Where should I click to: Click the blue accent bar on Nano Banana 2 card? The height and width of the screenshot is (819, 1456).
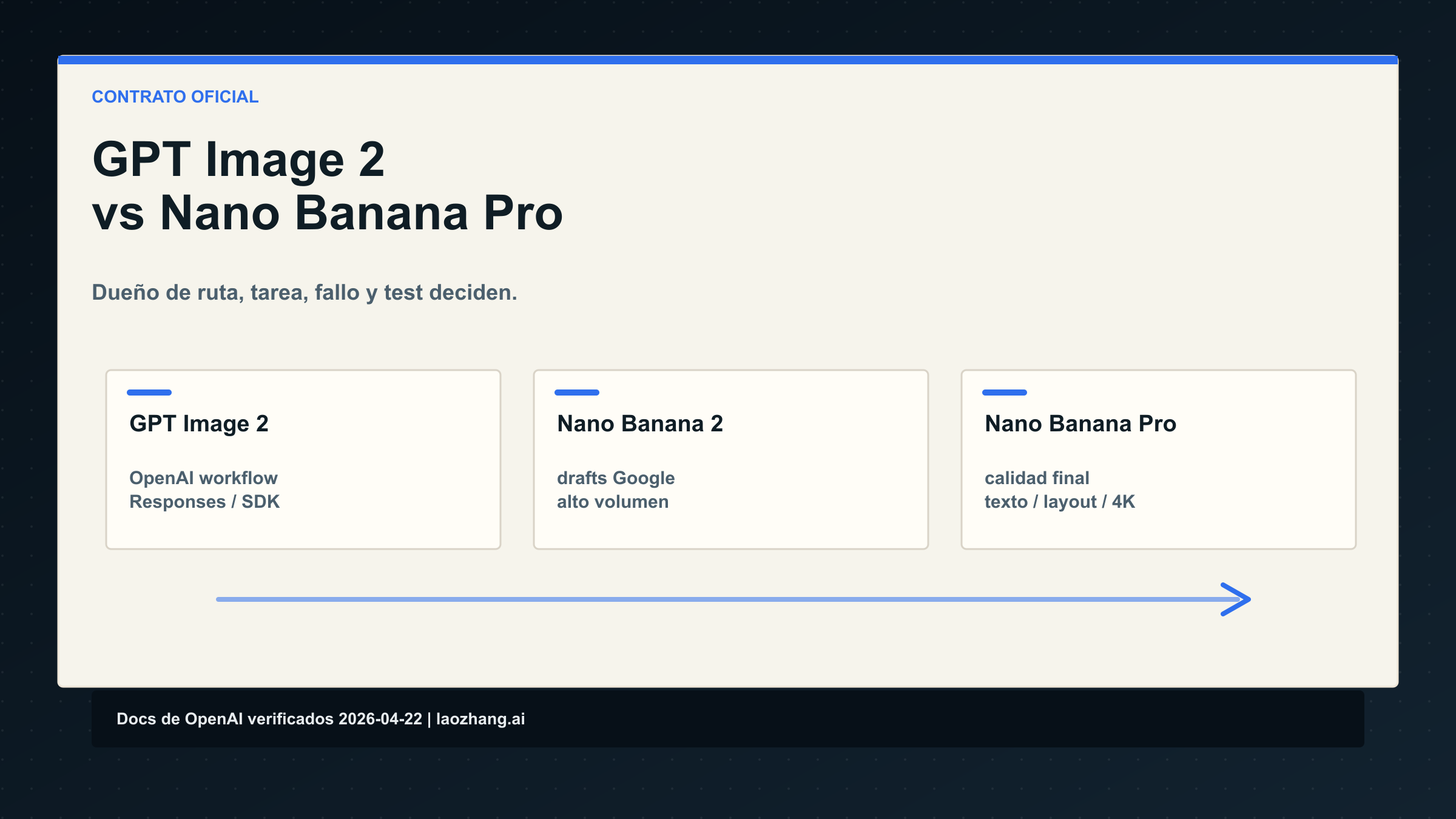577,393
